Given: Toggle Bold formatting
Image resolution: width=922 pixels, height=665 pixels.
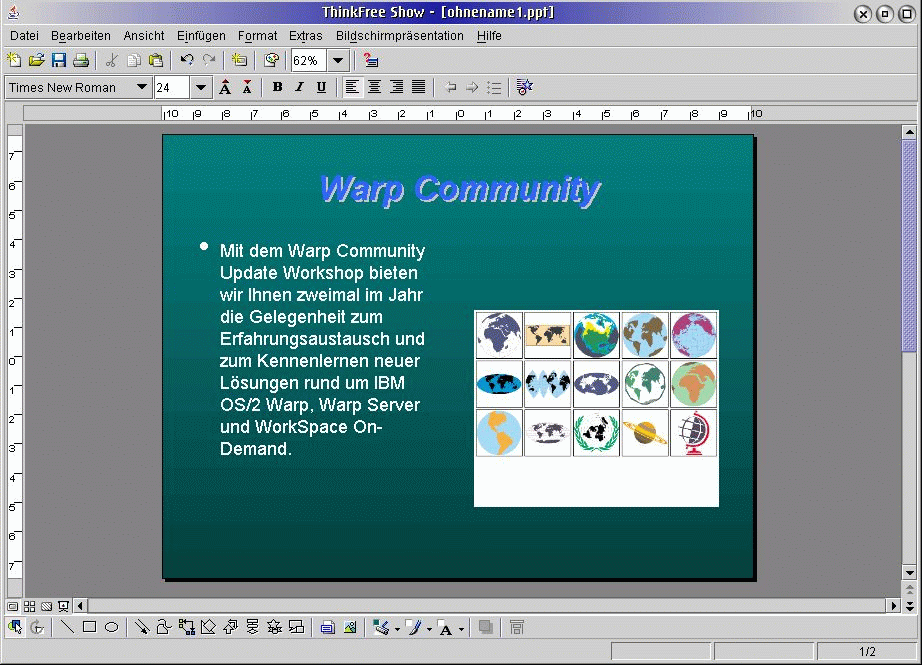Looking at the screenshot, I should coord(278,88).
